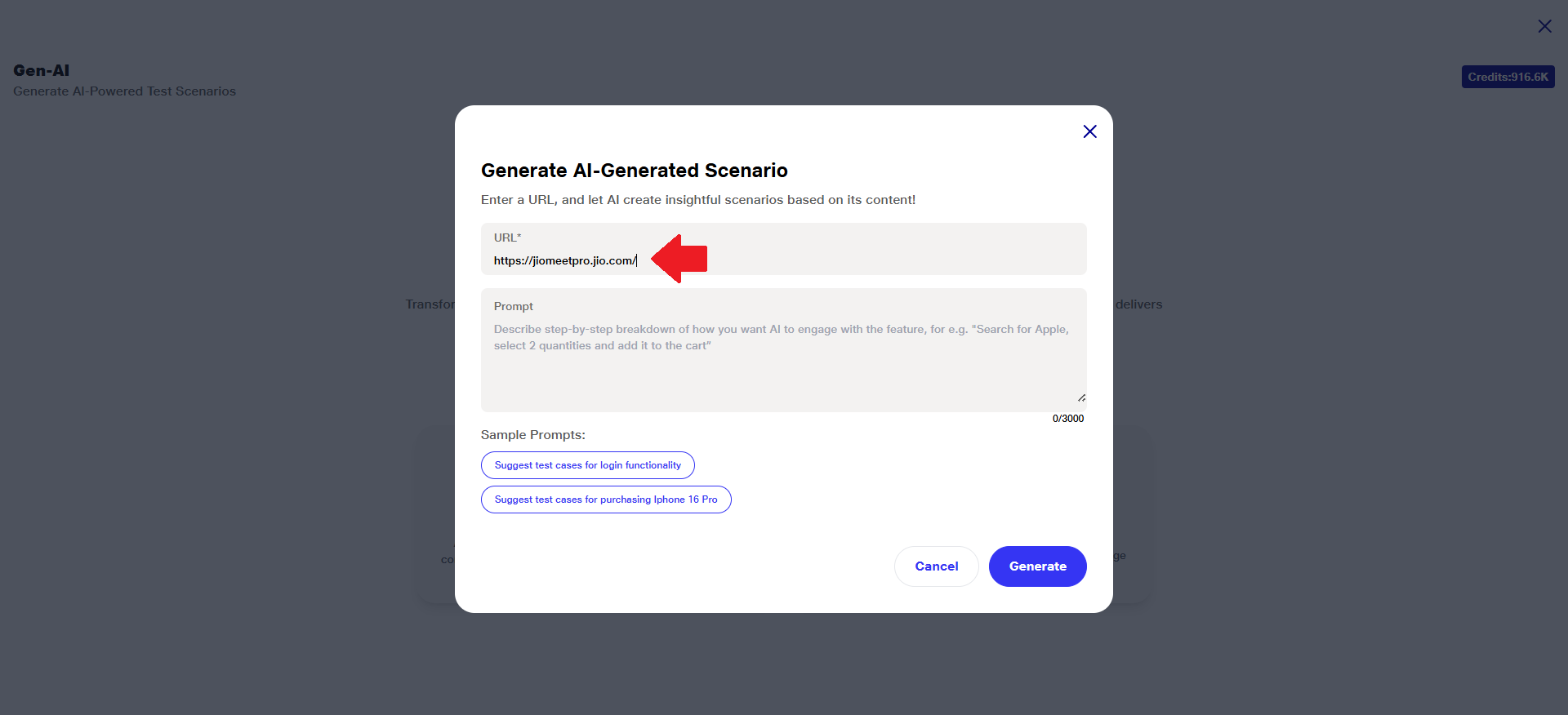Viewport: 1568px width, 715px height.
Task: Close the Generate AI-Generated Scenario dialog
Action: pyautogui.click(x=1089, y=131)
